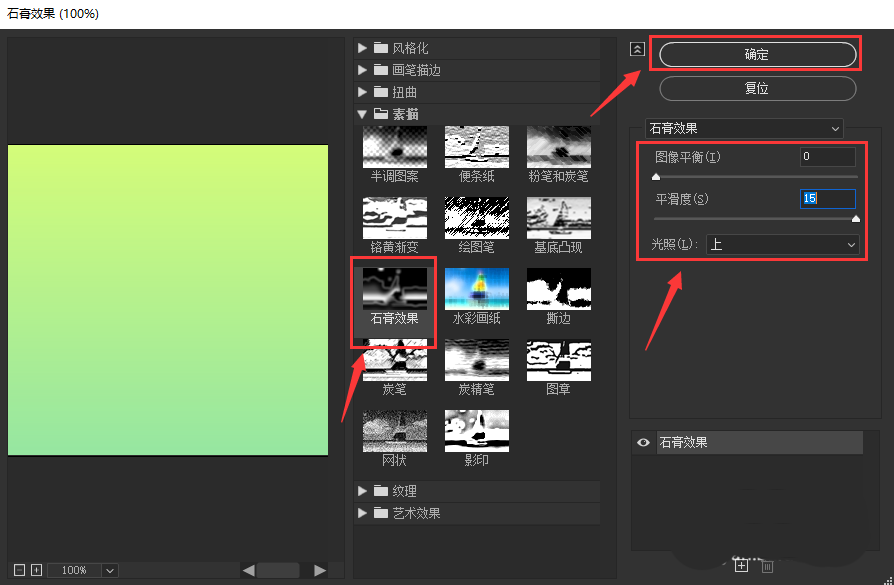
Task: Collapse the filter gallery thumbnails panel
Action: coord(637,49)
